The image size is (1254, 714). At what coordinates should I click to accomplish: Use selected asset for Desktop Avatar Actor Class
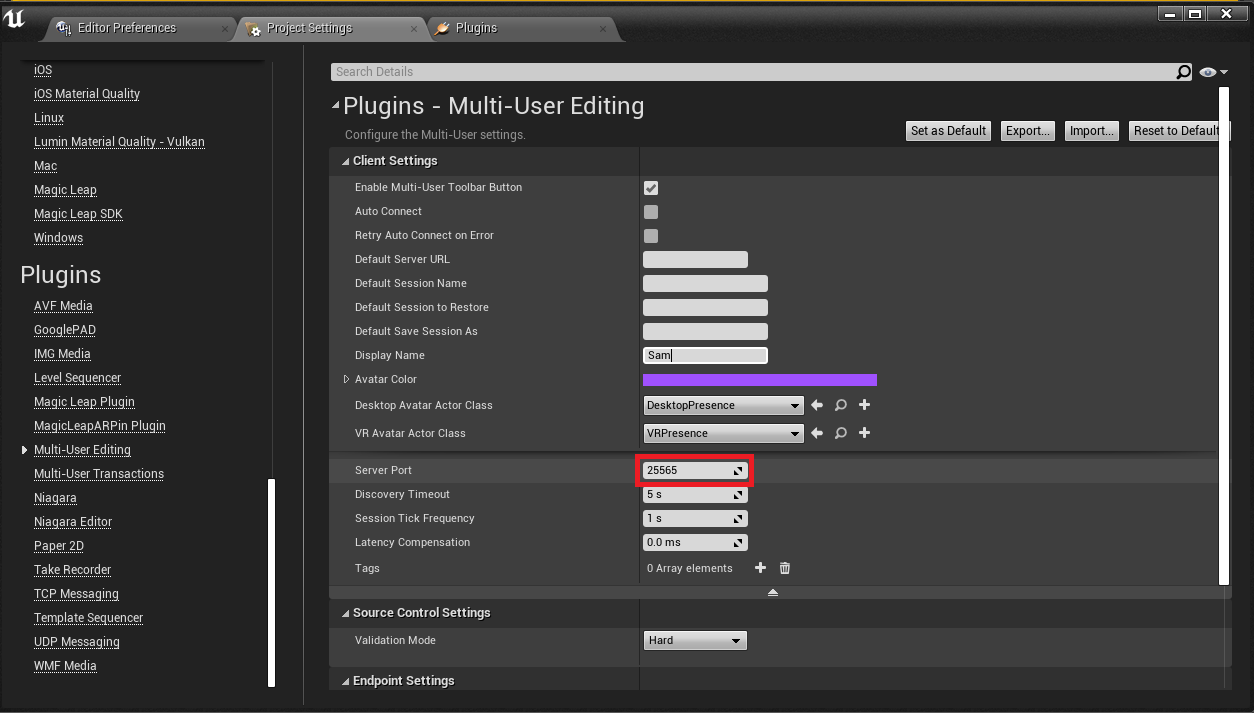click(x=817, y=405)
